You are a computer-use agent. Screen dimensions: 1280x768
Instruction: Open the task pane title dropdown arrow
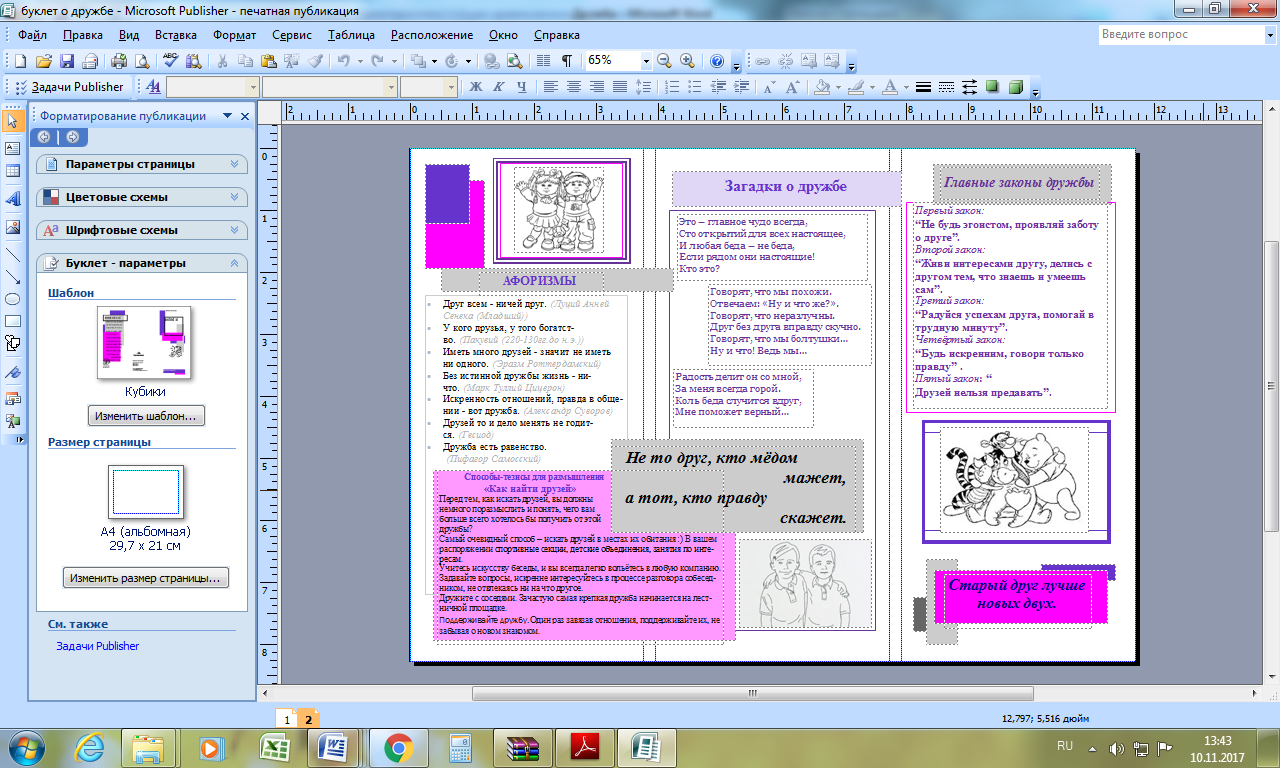(x=228, y=116)
